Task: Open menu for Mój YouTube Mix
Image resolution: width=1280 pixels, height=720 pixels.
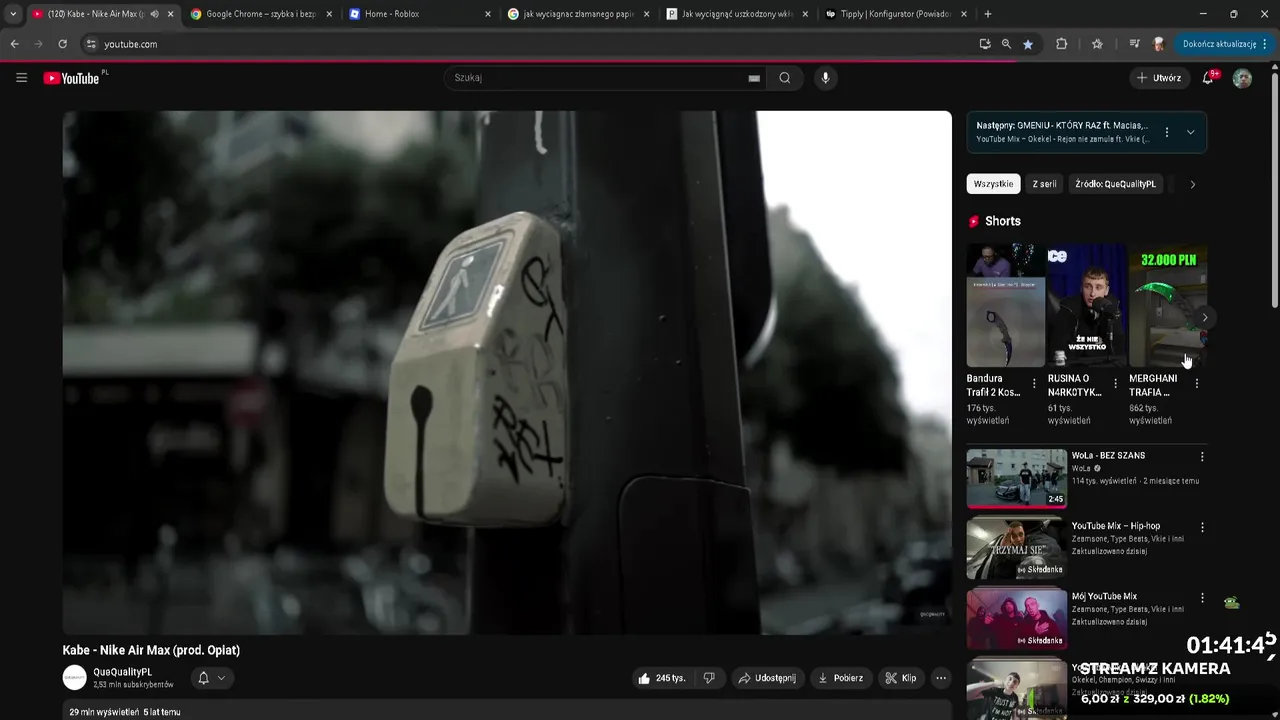Action: click(x=1202, y=597)
